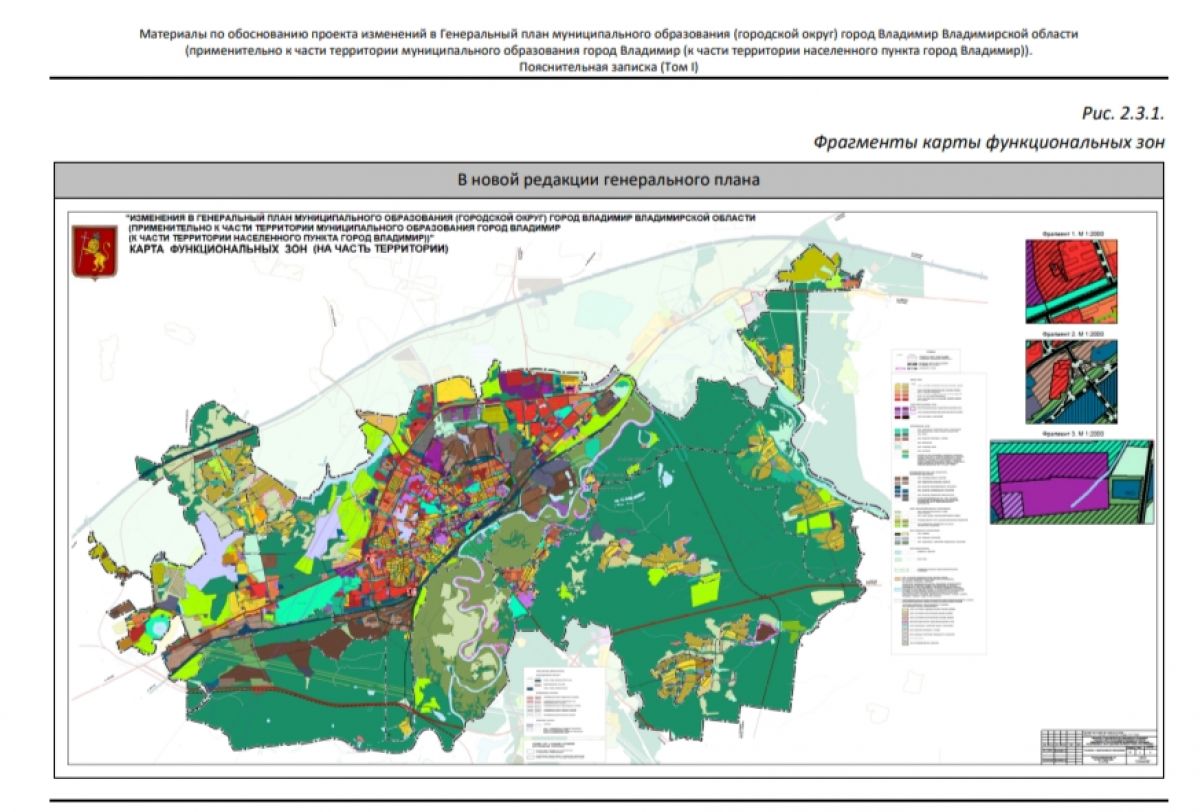The width and height of the screenshot is (1200, 812).
Task: Select 'Пояснительная записка (Том I)' header line
Action: coord(609,65)
